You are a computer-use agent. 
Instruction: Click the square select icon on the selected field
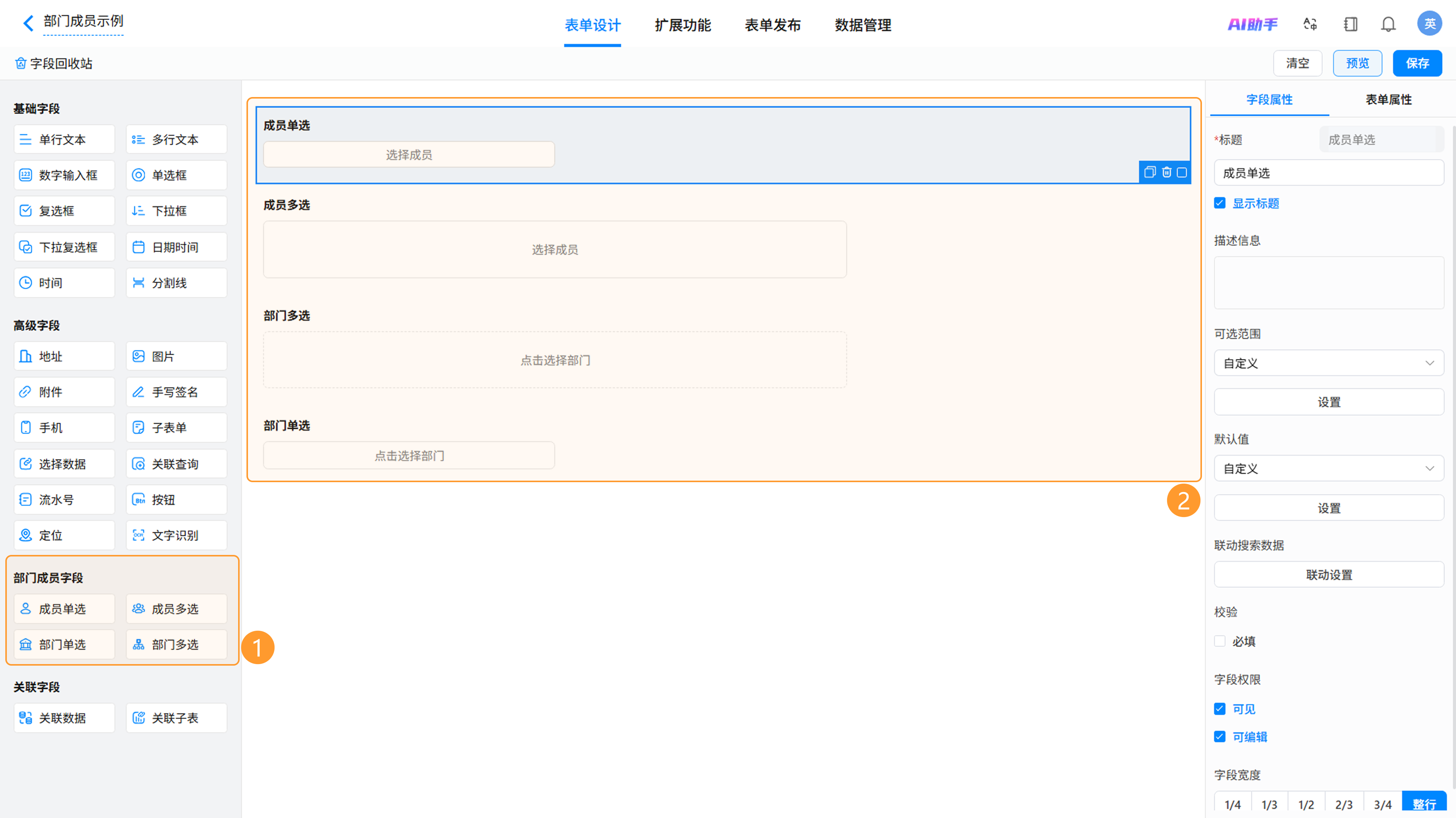pyautogui.click(x=1182, y=172)
